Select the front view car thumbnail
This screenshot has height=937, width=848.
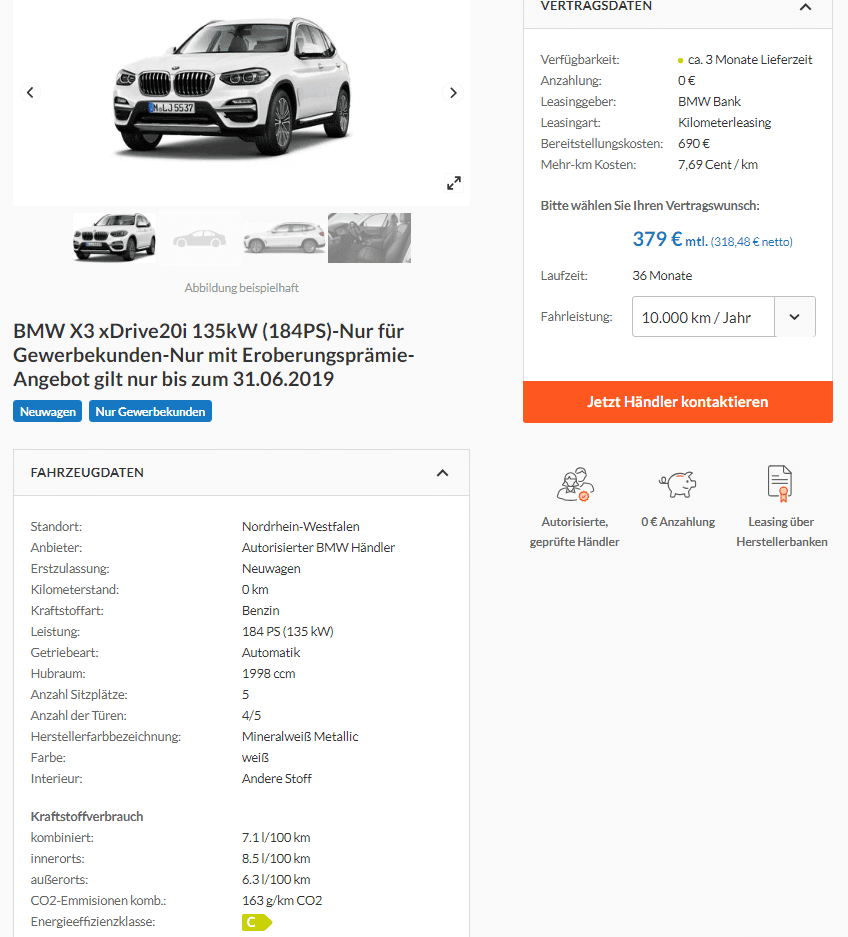(115, 238)
